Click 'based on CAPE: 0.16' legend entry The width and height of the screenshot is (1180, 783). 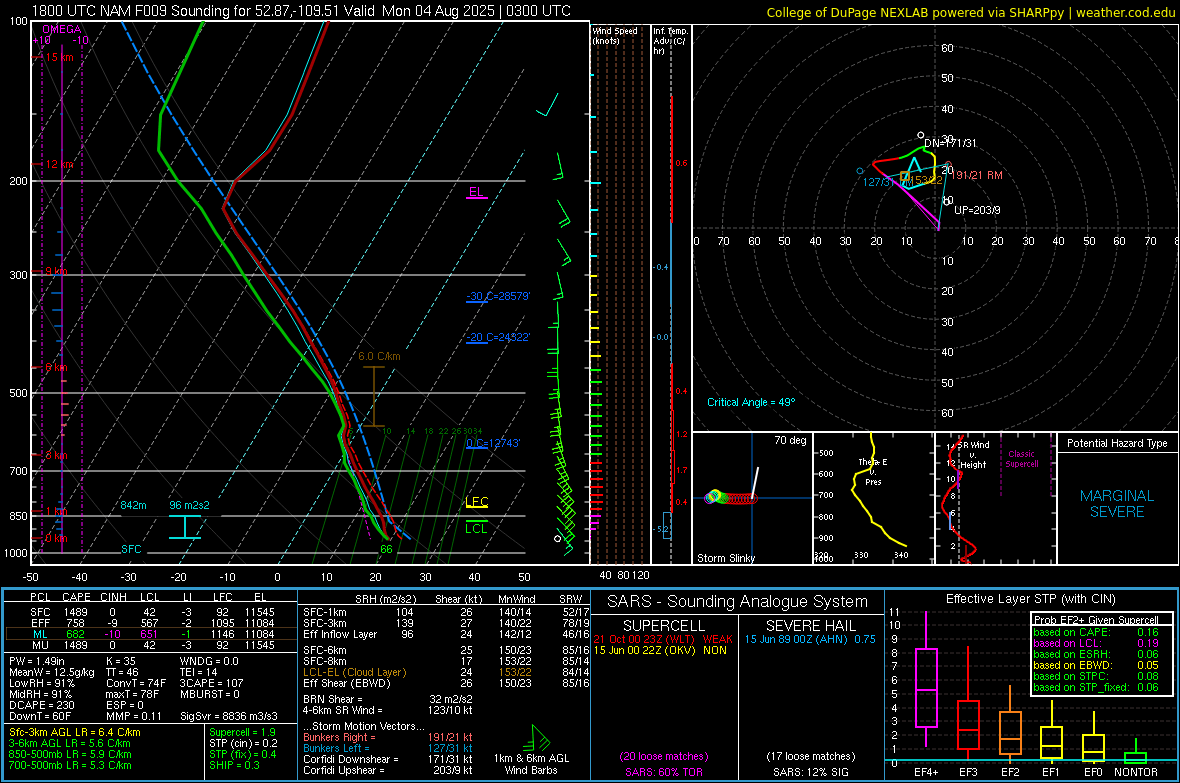click(1096, 632)
